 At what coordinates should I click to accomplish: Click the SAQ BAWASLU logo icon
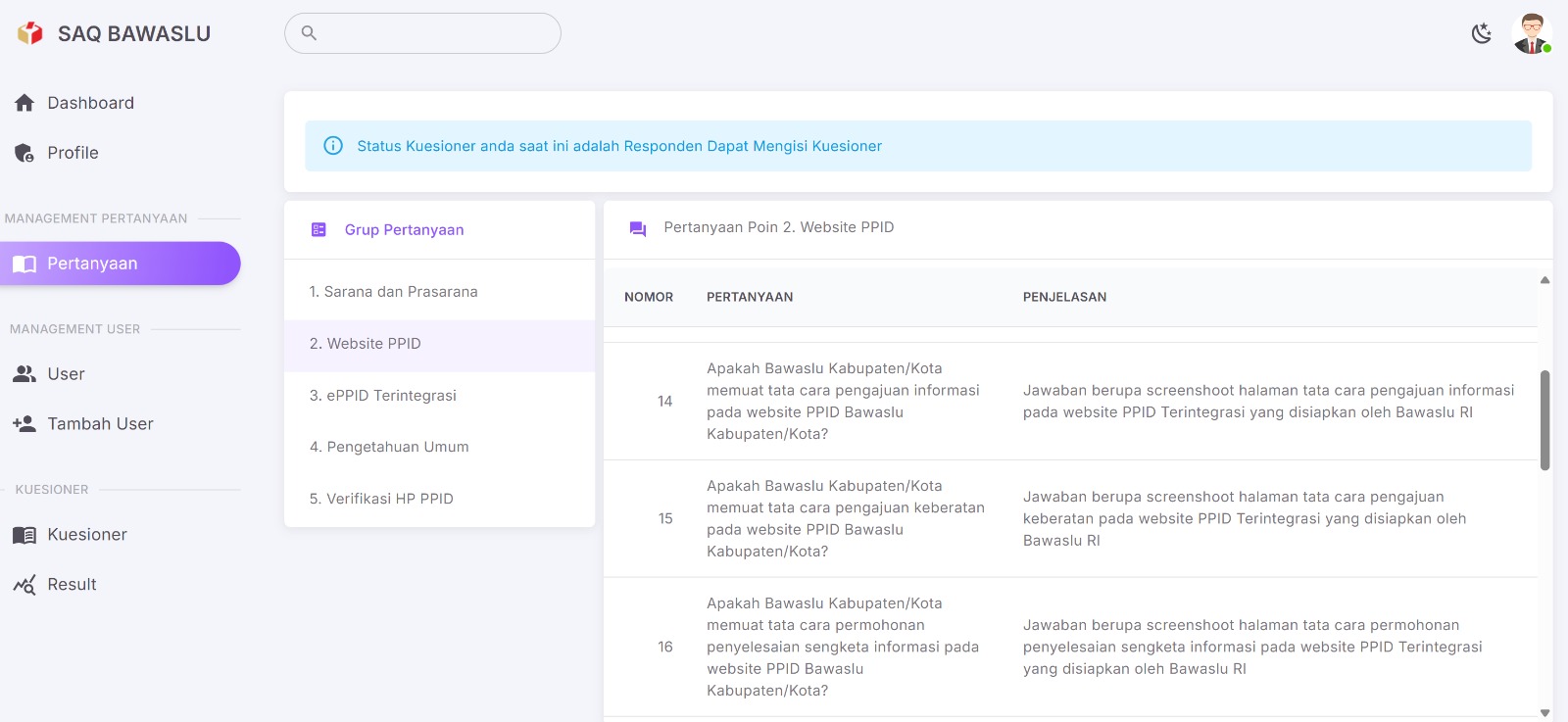[30, 33]
